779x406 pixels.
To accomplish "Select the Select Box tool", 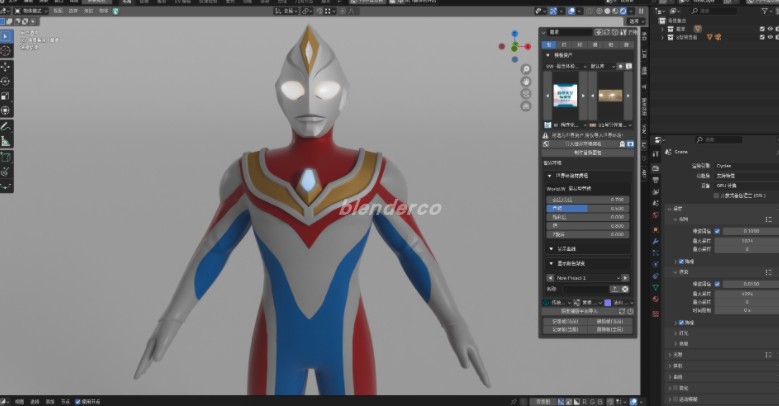I will (x=5, y=36).
